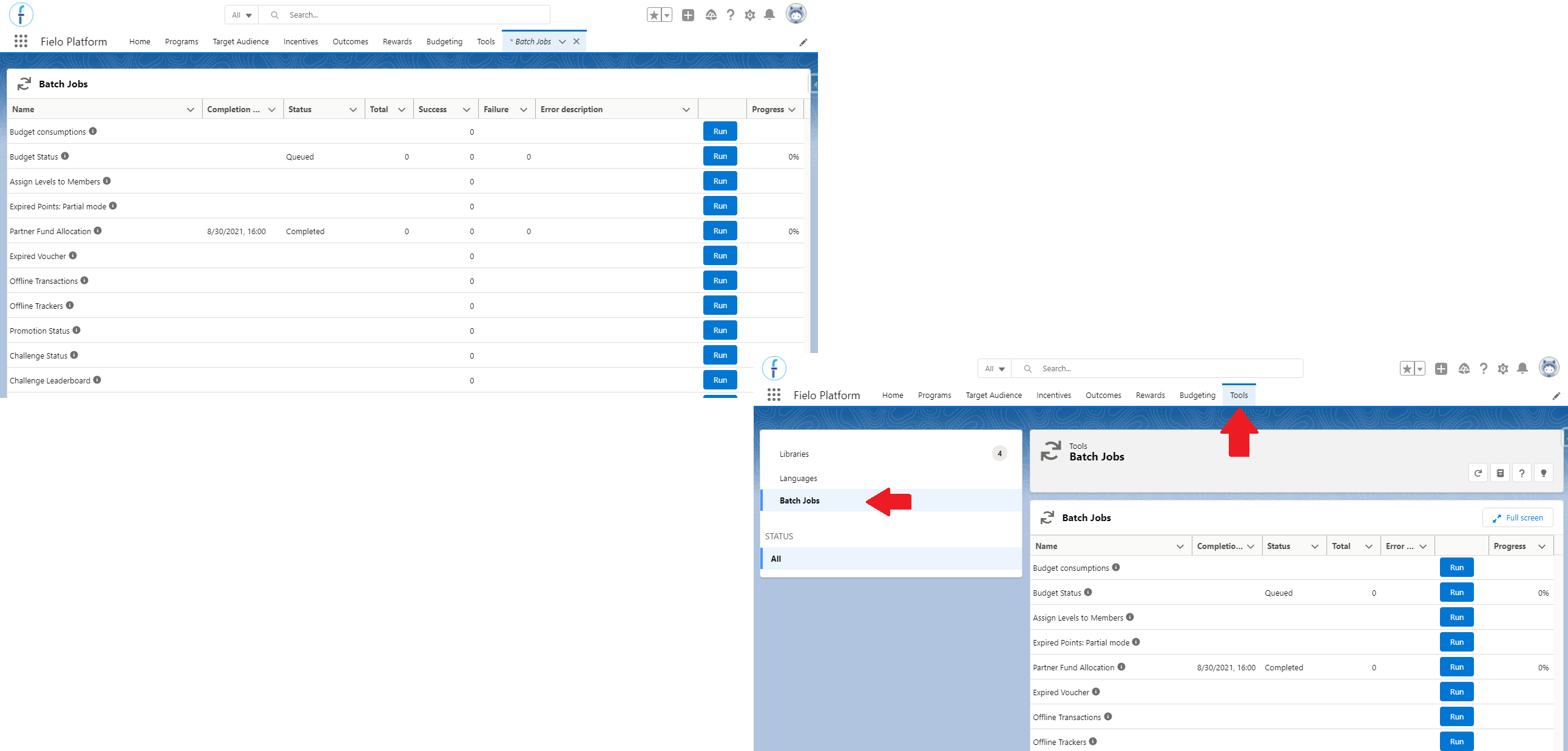Viewport: 1568px width, 751px height.
Task: Click the search field in the Tools page window
Action: click(x=1157, y=369)
